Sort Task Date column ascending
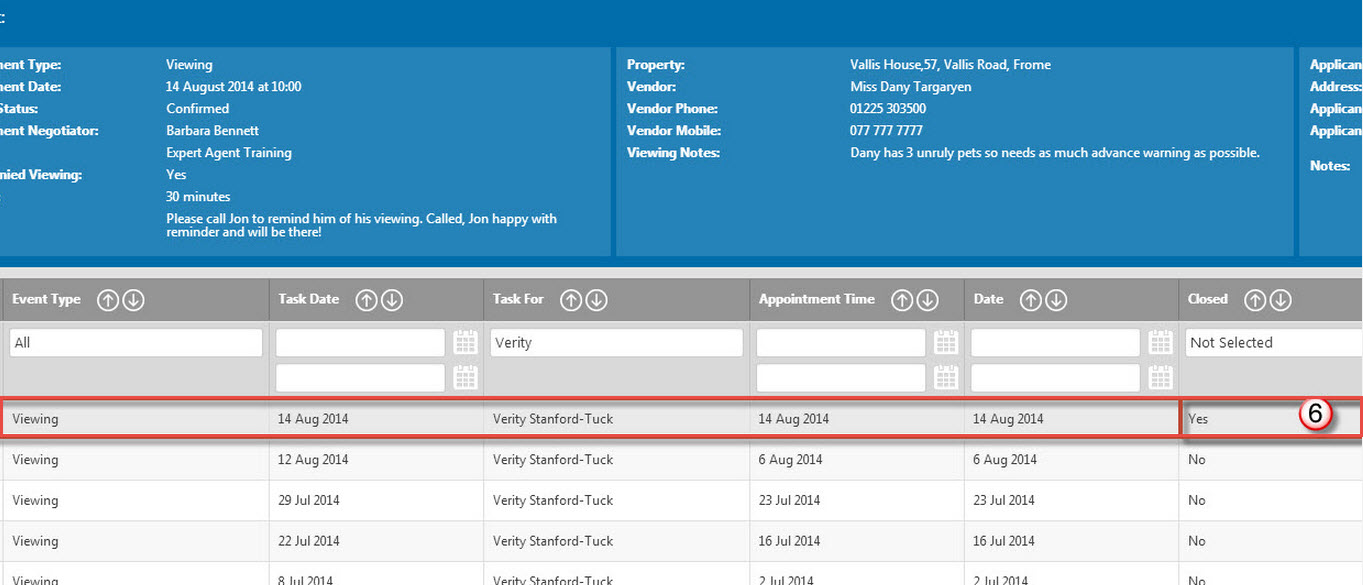 tap(366, 299)
